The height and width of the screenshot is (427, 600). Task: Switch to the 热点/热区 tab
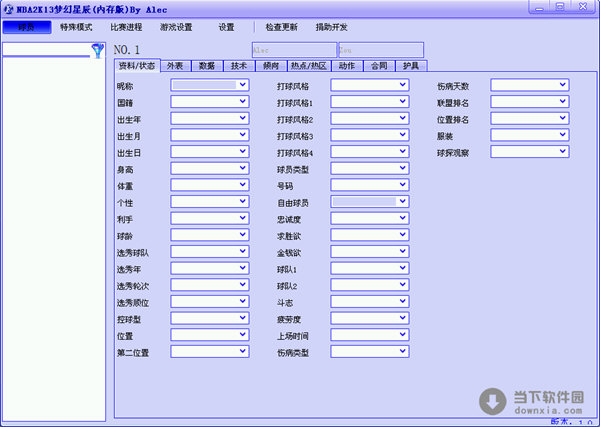309,66
